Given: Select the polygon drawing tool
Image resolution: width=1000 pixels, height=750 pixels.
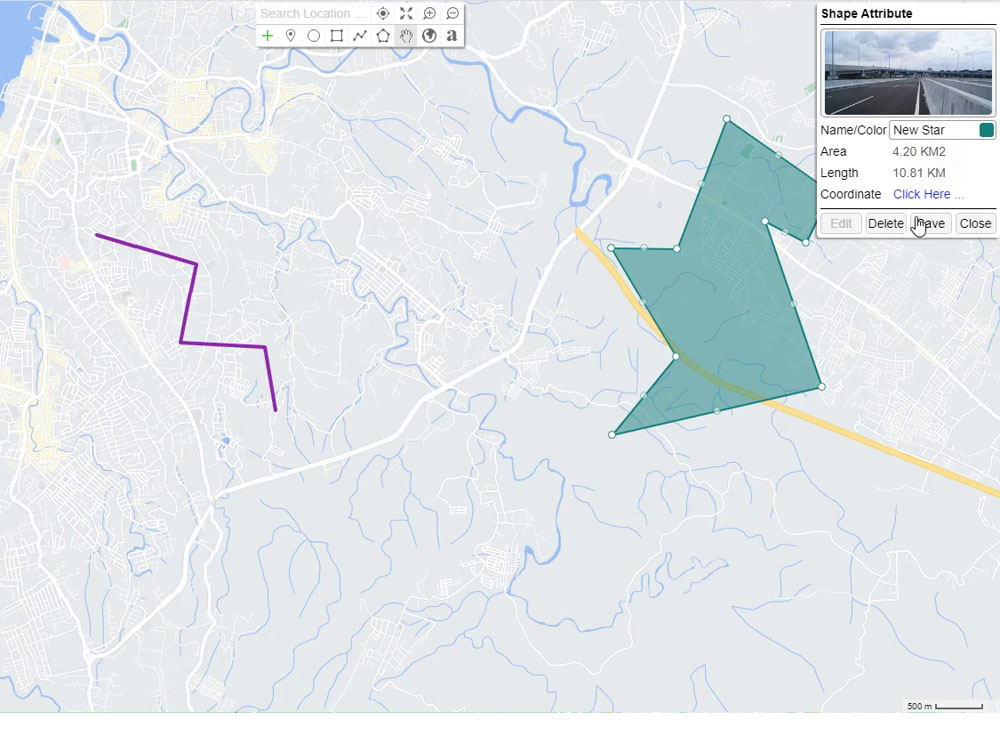Looking at the screenshot, I should click(x=383, y=36).
